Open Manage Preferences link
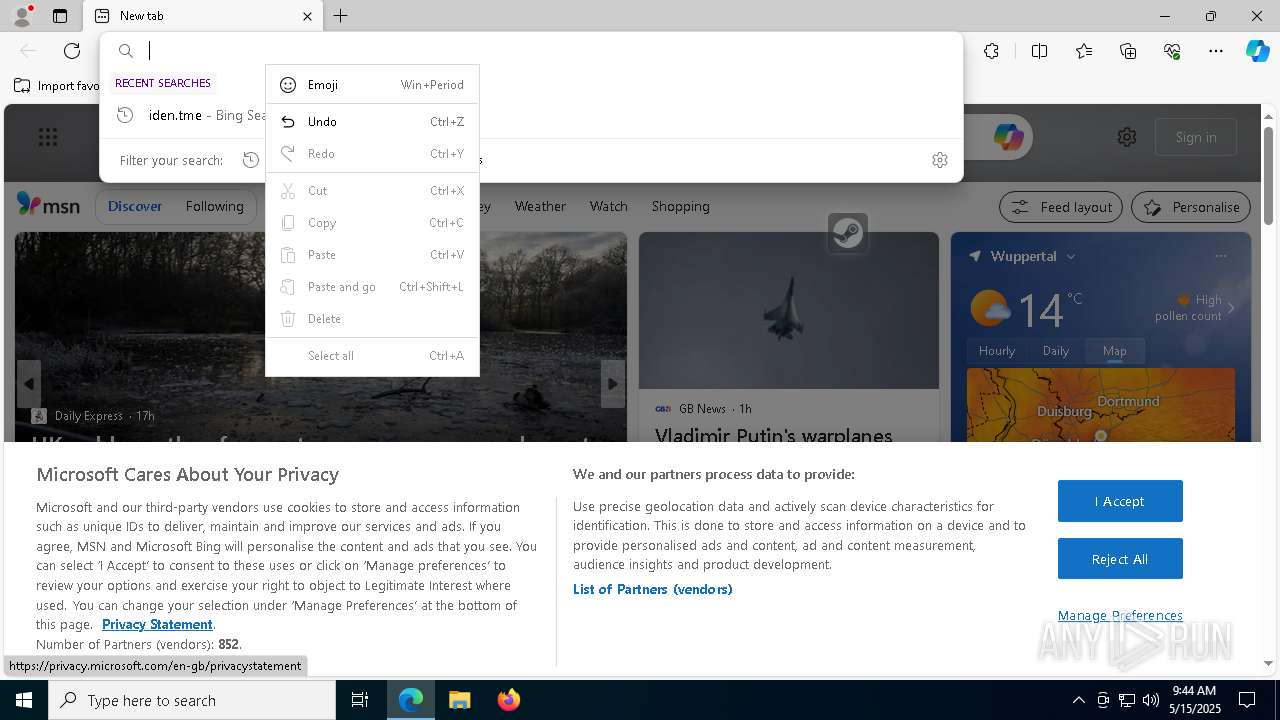This screenshot has height=720, width=1280. (x=1120, y=615)
